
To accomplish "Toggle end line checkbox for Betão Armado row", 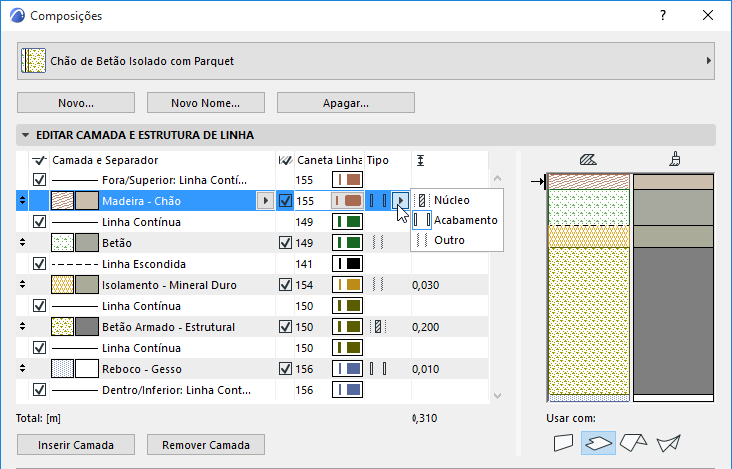I will (285, 327).
